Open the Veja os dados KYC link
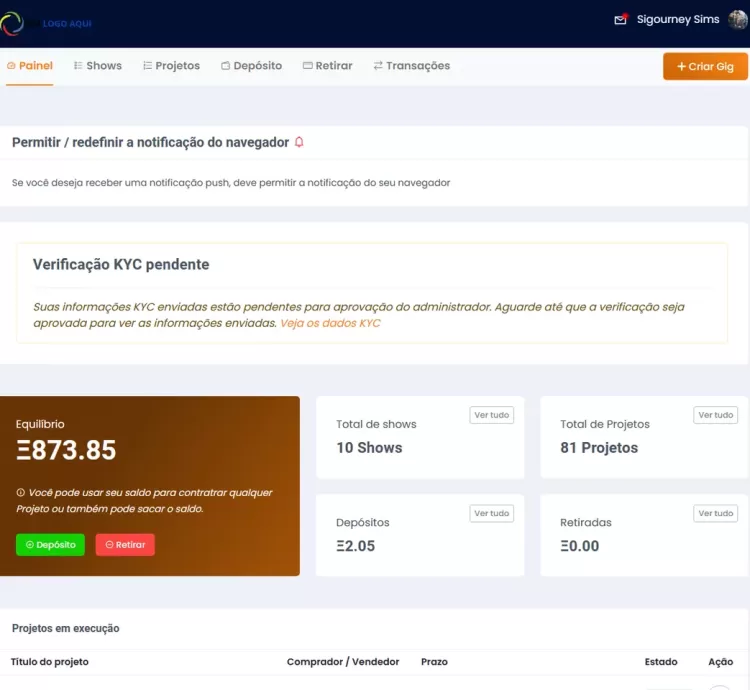This screenshot has height=690, width=750. 330,323
